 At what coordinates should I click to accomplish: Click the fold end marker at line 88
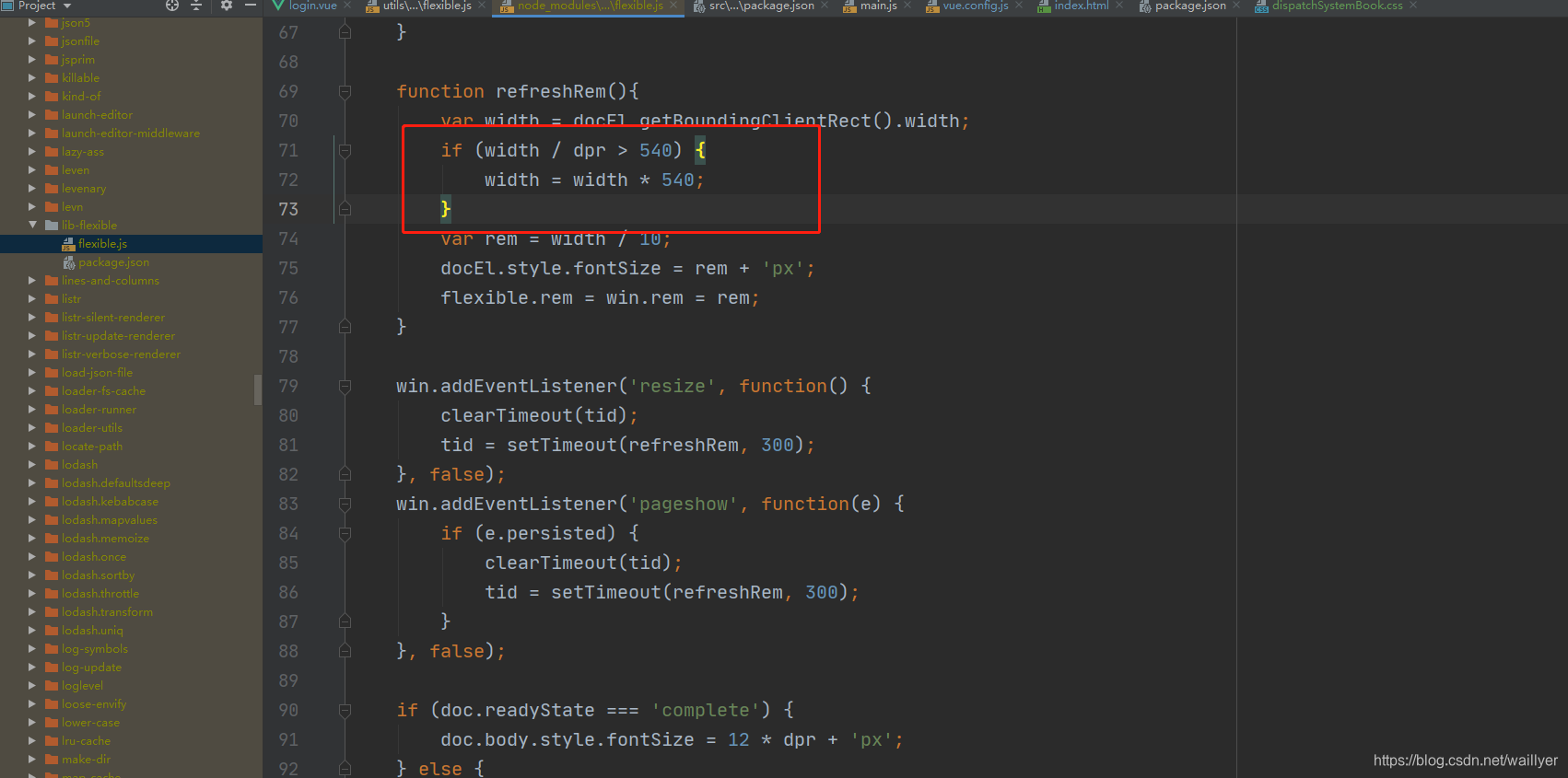345,651
